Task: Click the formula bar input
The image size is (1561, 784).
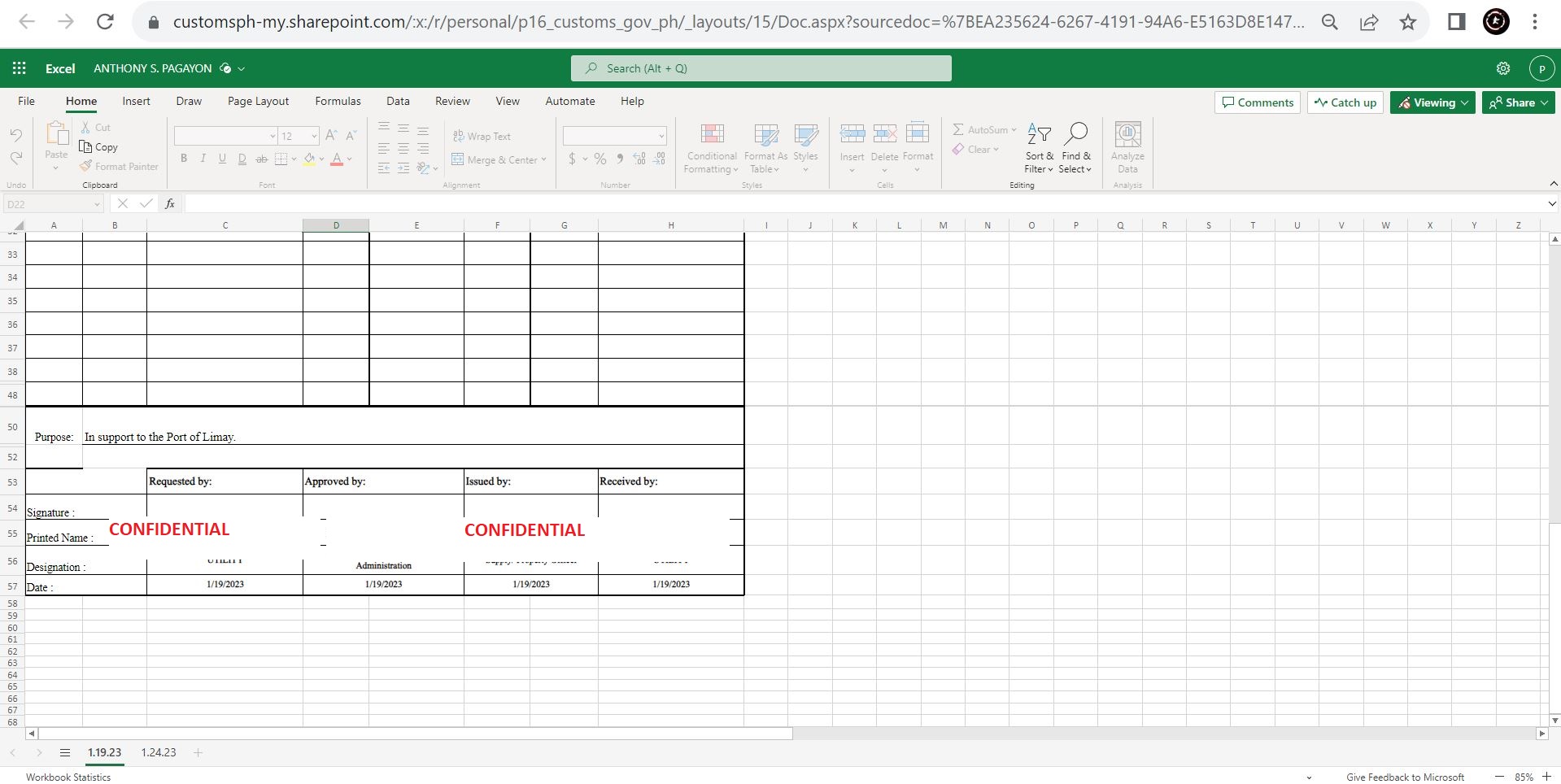Action: tap(865, 203)
